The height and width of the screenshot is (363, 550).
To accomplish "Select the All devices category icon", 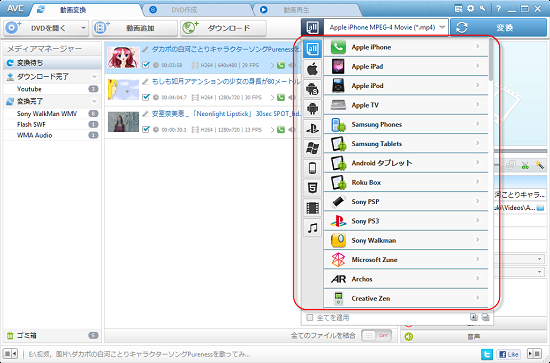I will click(312, 49).
